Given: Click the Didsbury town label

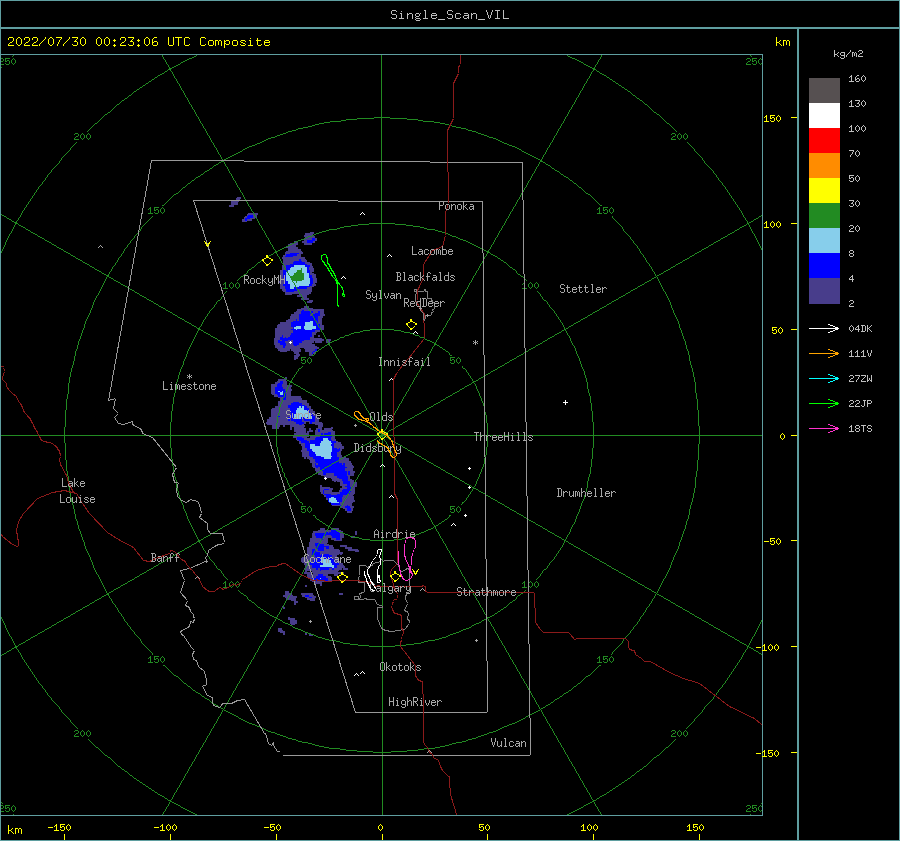Looking at the screenshot, I should pyautogui.click(x=377, y=448).
